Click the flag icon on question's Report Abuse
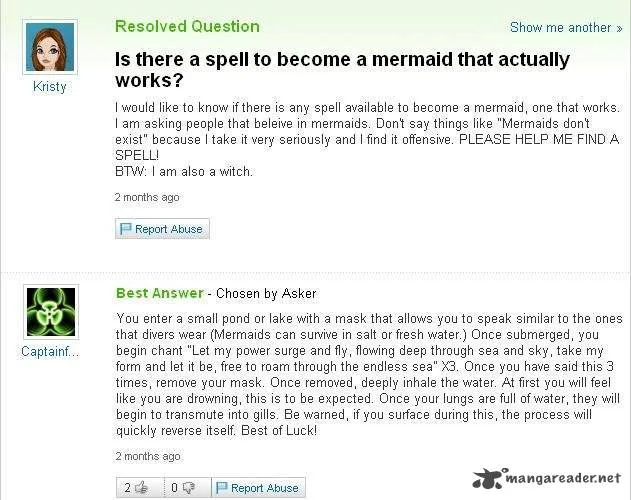The height and width of the screenshot is (500, 631). point(126,229)
